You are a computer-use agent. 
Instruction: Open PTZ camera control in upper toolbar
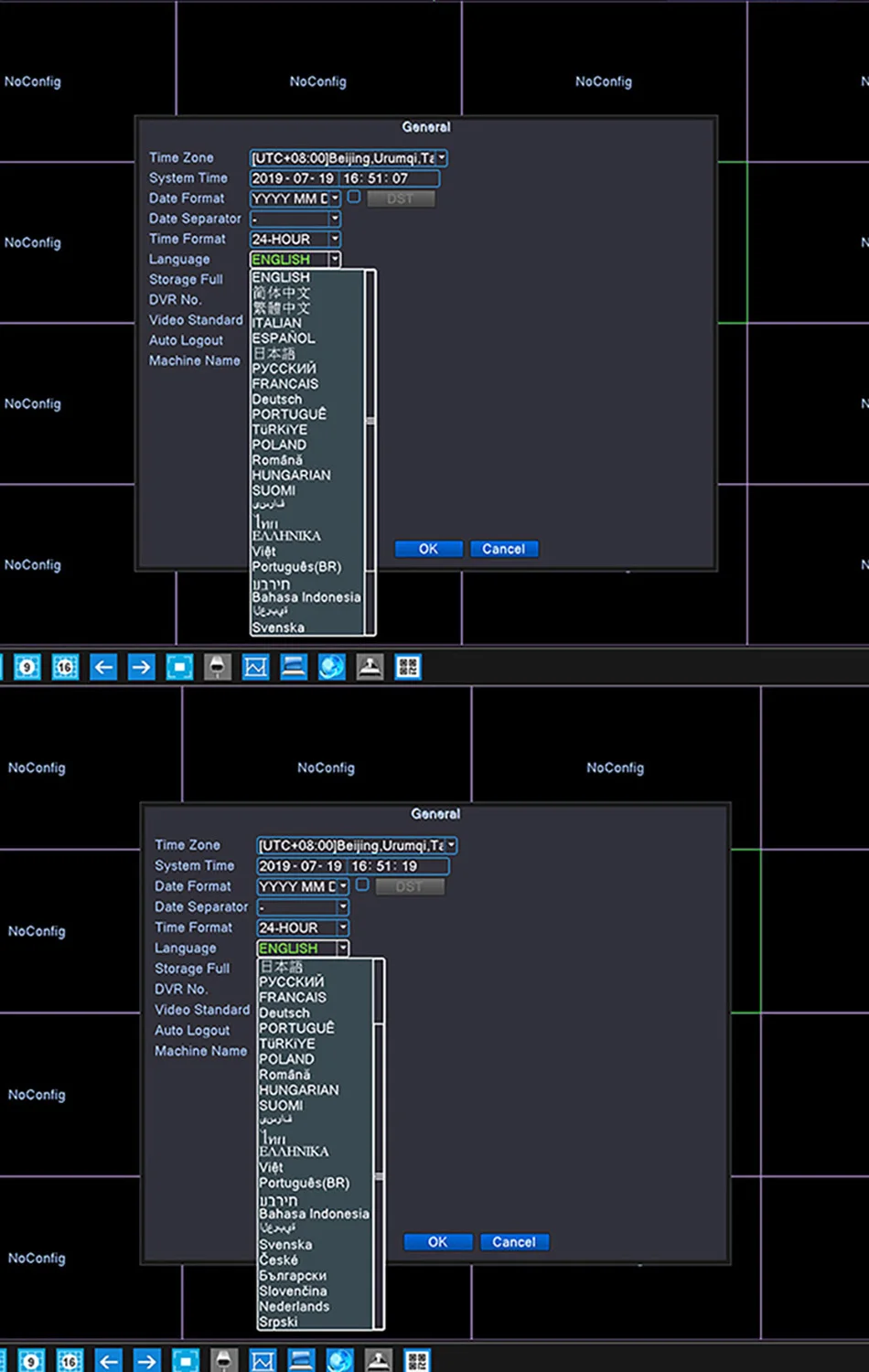(x=217, y=667)
